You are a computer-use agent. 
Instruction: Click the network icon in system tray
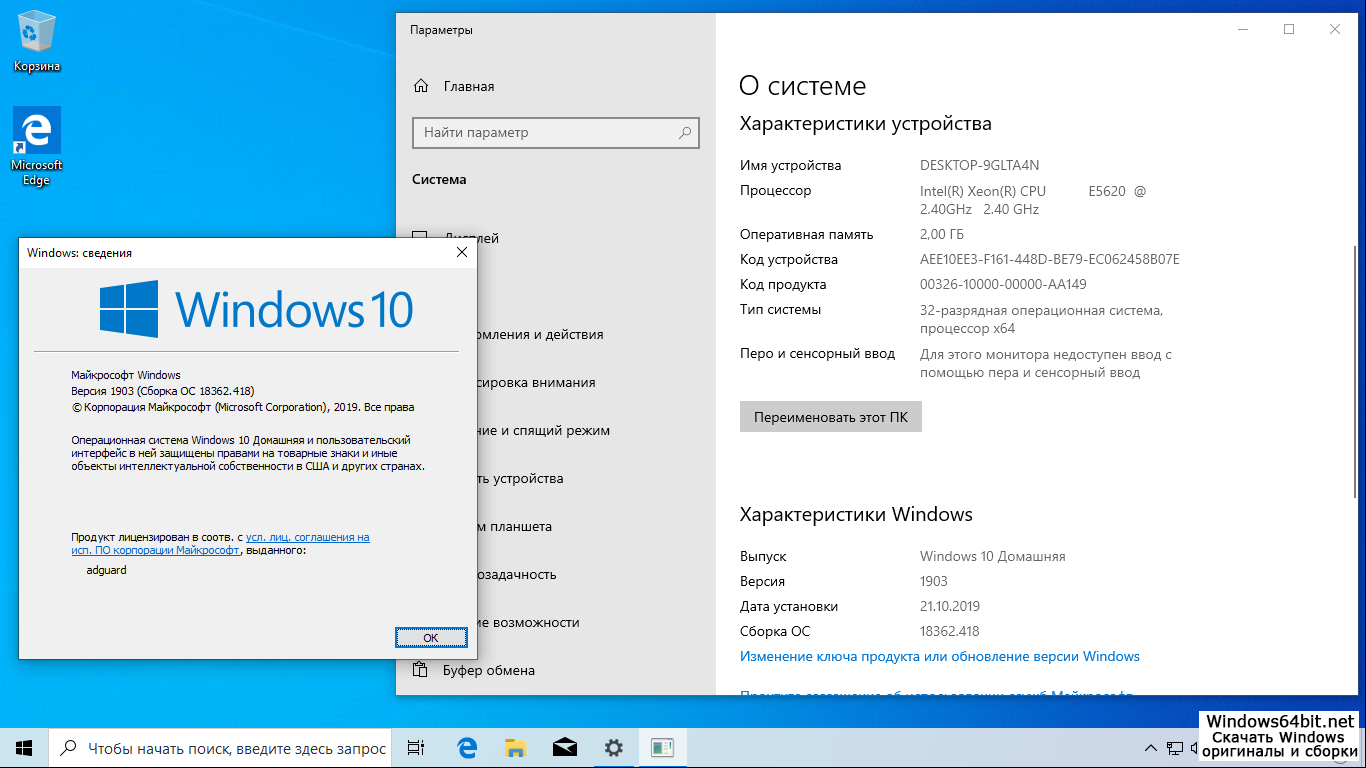(1175, 748)
